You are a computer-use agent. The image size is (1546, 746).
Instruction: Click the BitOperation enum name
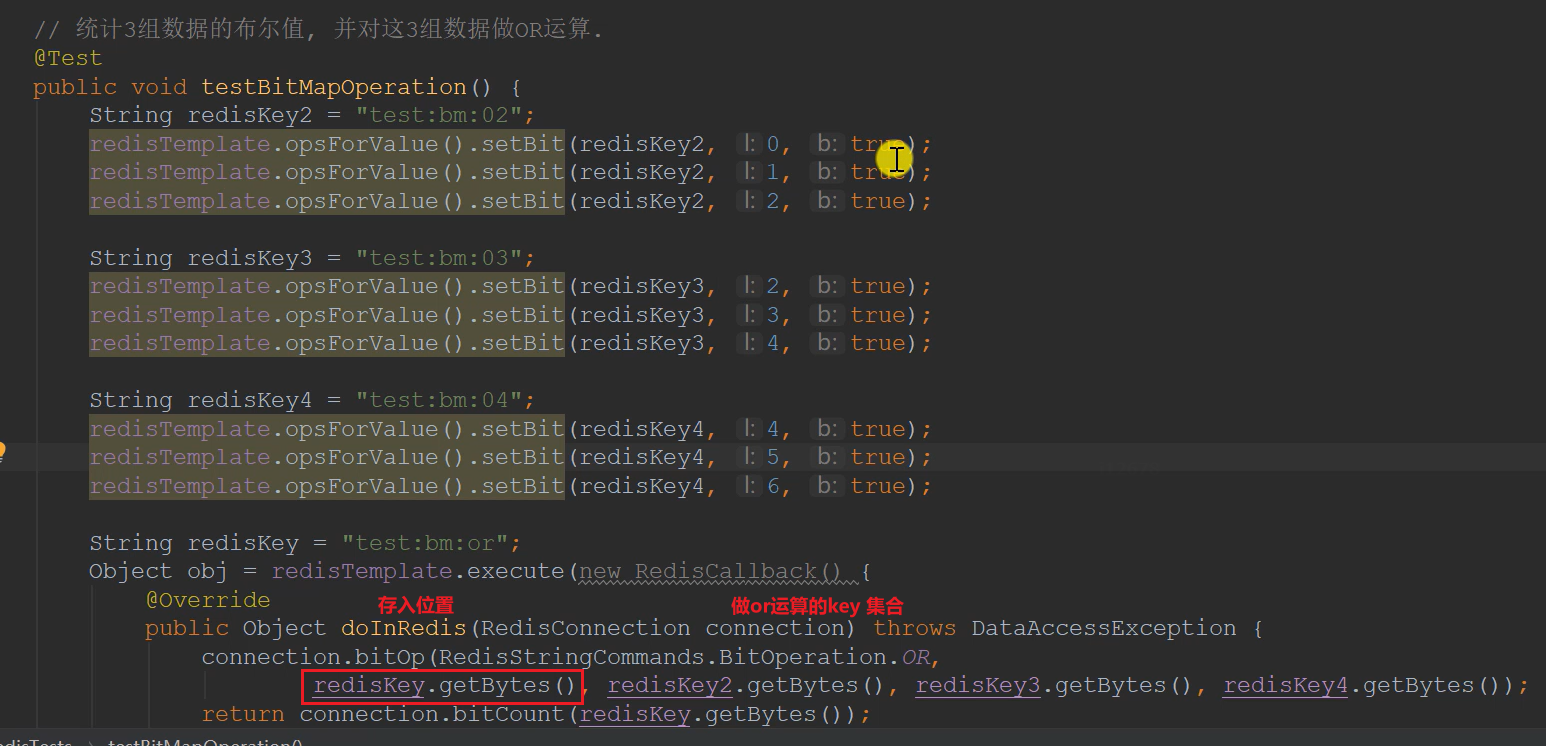coord(803,657)
